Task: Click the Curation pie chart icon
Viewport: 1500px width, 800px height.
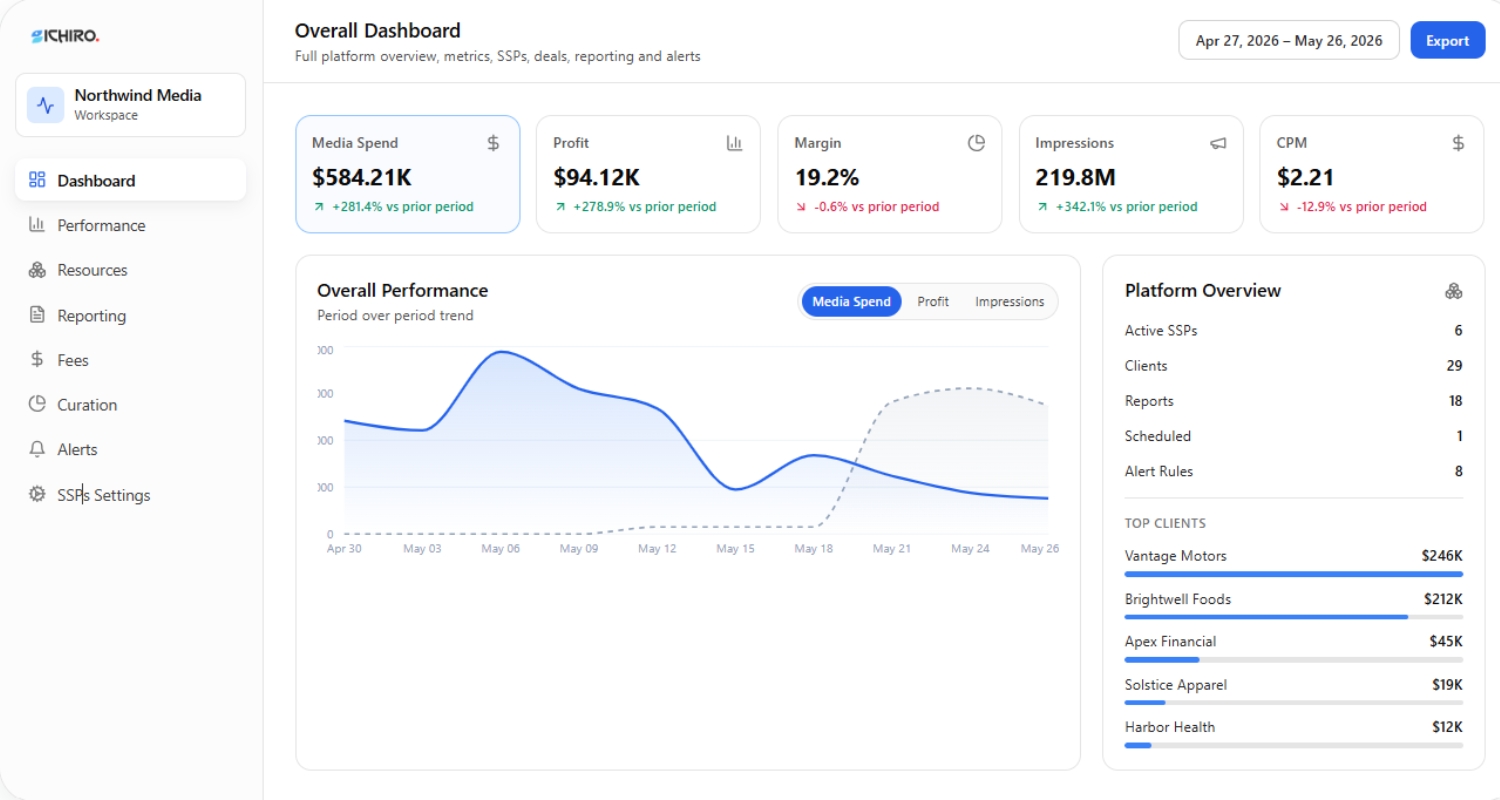Action: click(38, 404)
